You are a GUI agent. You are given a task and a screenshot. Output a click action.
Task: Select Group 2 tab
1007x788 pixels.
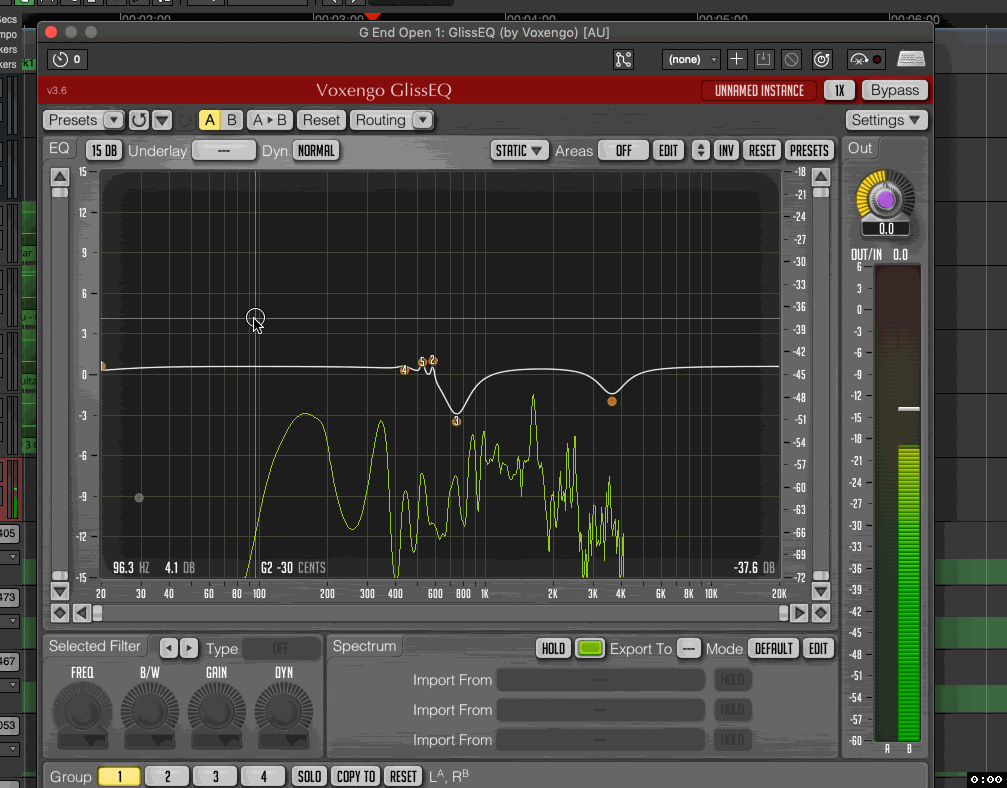[167, 777]
